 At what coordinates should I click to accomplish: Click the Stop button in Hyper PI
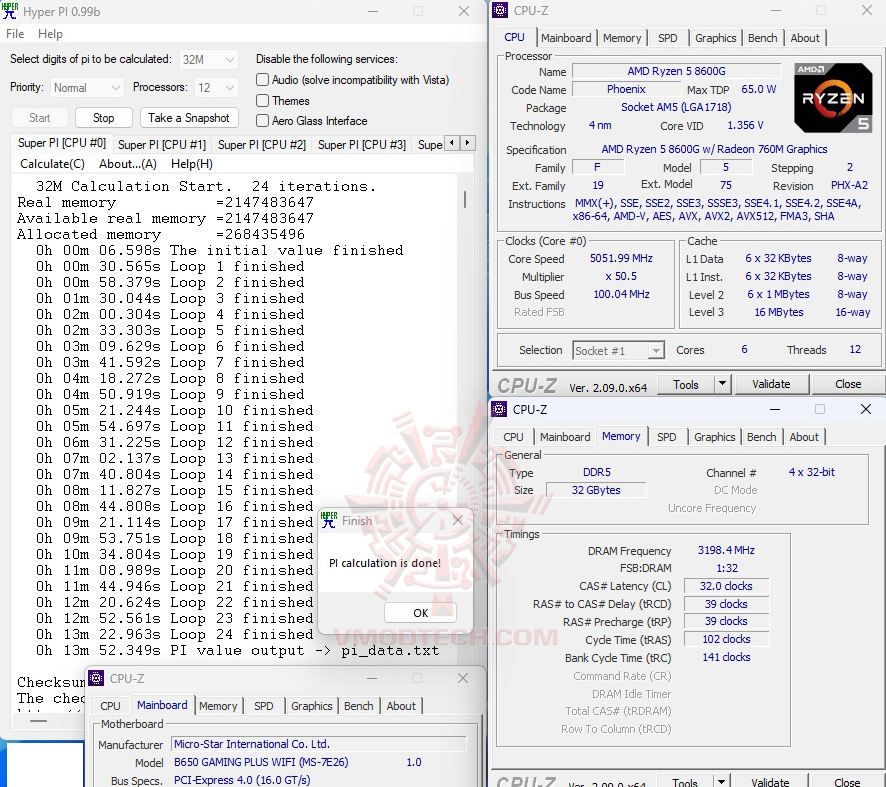pos(103,118)
